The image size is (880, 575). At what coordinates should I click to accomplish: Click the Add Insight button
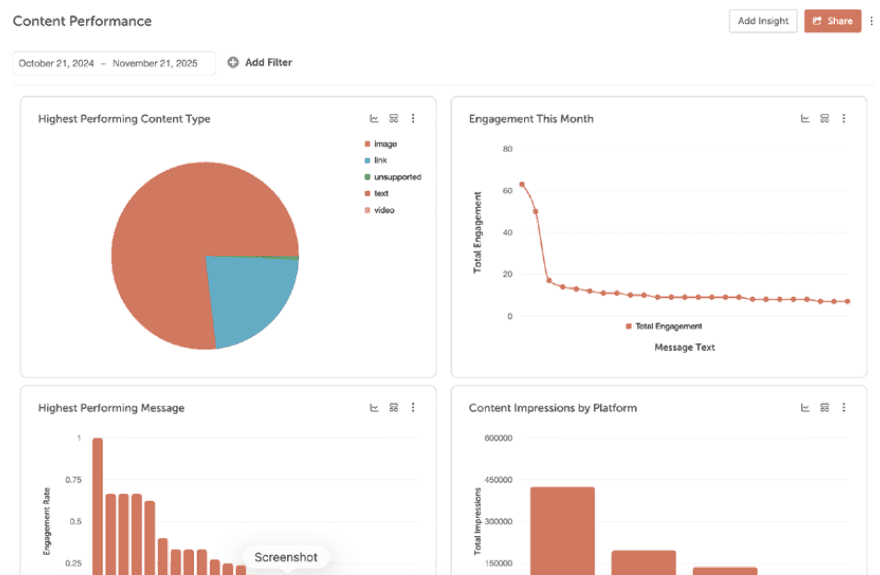(x=763, y=21)
